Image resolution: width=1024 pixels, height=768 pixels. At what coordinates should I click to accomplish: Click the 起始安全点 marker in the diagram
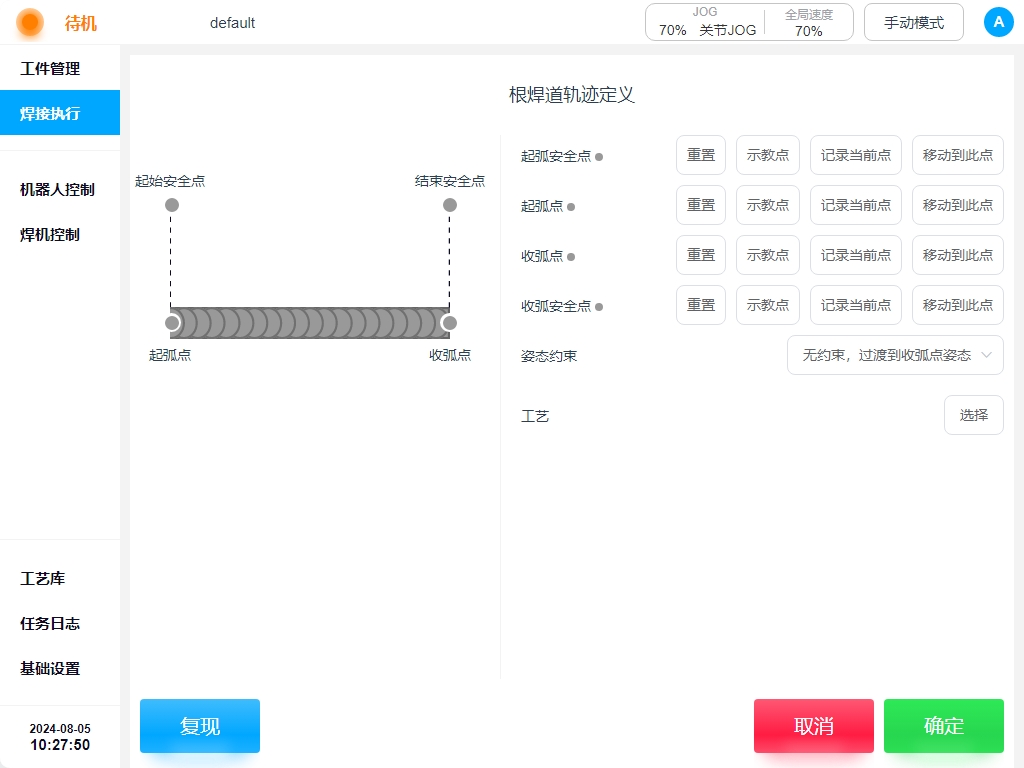click(172, 205)
